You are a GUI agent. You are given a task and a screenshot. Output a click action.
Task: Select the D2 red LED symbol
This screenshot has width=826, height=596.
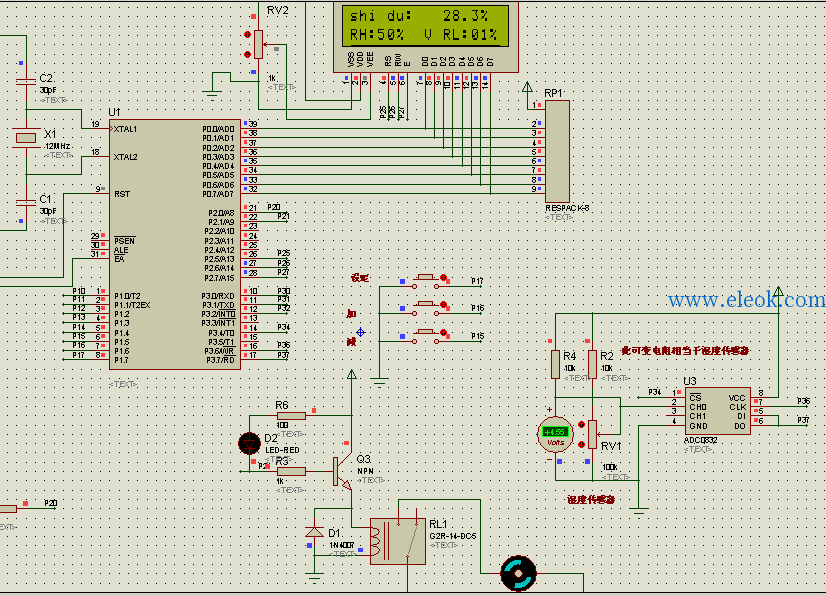[x=249, y=444]
